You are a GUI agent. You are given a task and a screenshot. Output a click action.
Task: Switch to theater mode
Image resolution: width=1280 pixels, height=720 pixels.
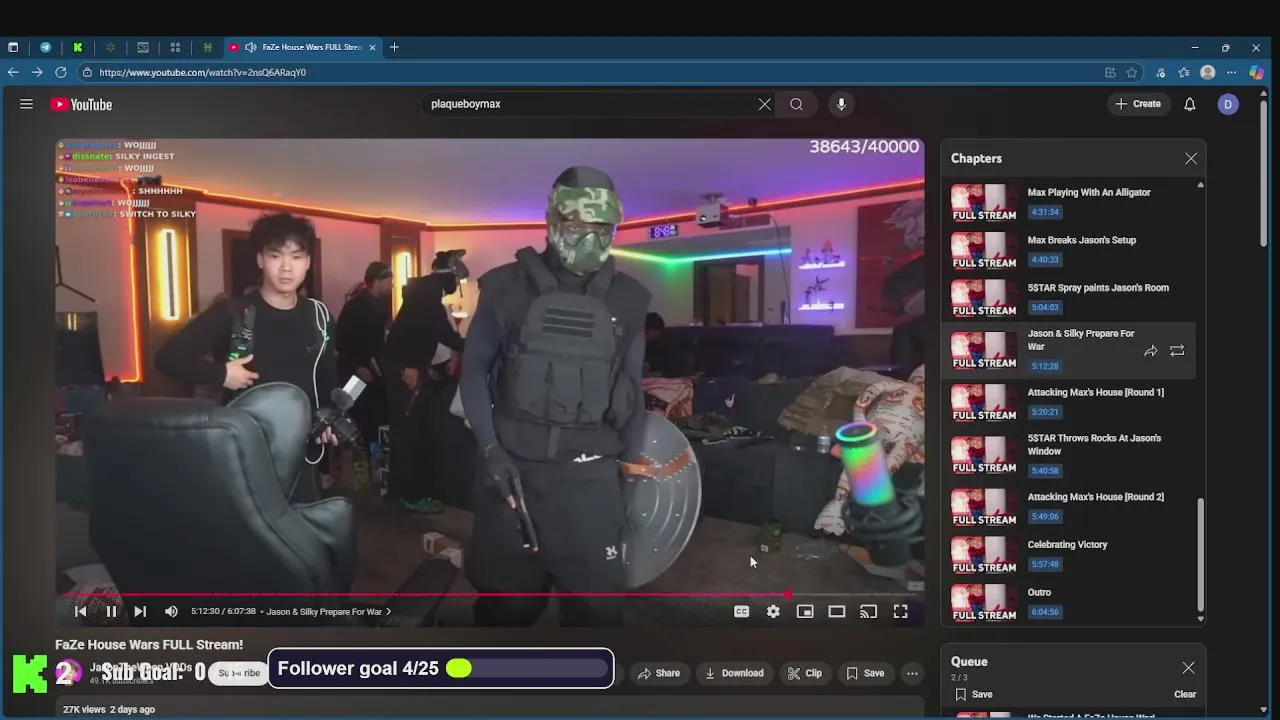[x=837, y=611]
